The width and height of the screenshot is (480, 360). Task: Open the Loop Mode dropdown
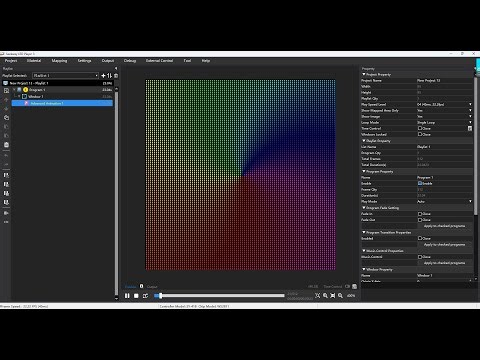click(x=470, y=122)
